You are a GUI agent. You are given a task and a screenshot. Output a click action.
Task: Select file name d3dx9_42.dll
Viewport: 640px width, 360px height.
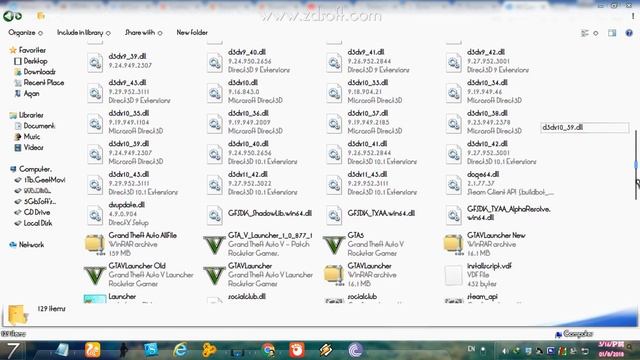486,52
